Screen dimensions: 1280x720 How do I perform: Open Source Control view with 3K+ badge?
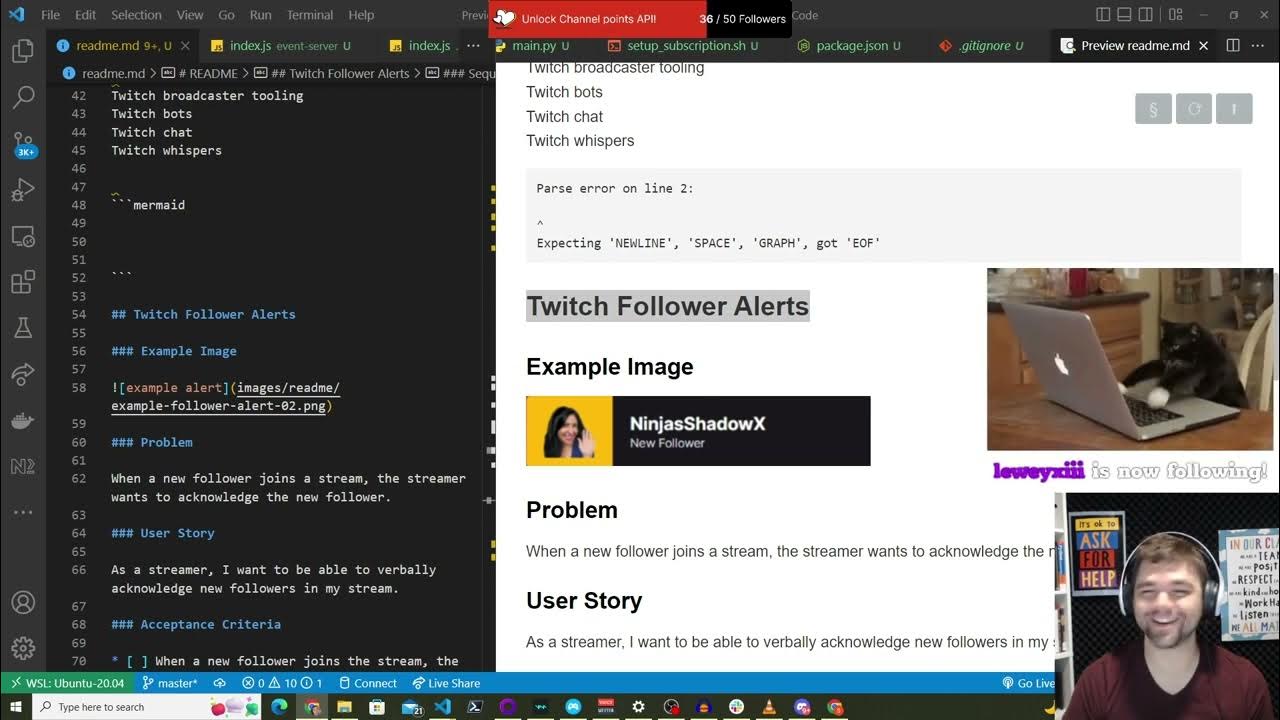[23, 143]
